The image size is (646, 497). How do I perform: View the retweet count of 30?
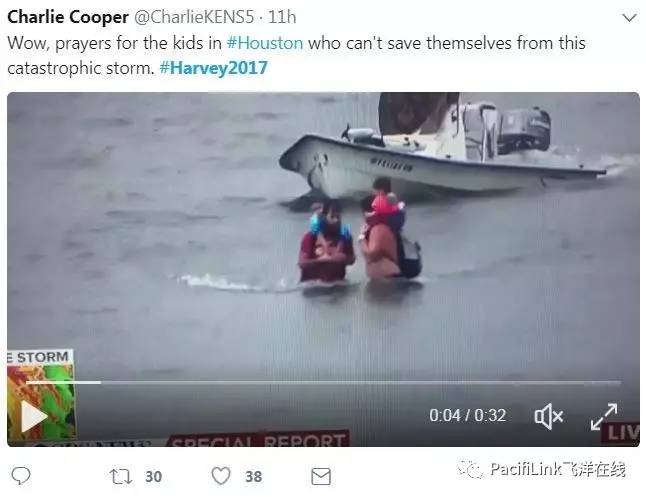pyautogui.click(x=153, y=477)
